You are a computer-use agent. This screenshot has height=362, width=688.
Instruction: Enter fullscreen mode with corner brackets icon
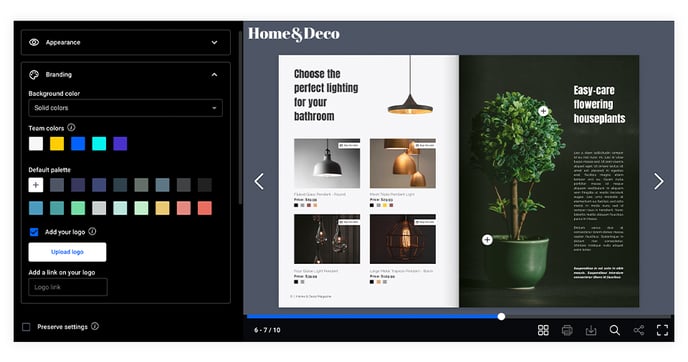(x=663, y=330)
